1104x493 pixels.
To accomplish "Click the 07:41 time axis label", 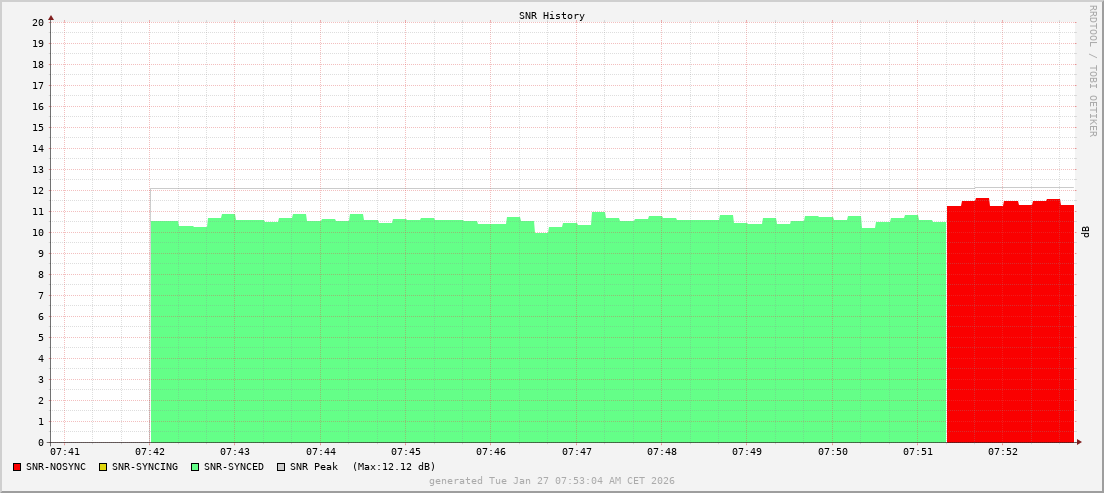I will 65,452.
